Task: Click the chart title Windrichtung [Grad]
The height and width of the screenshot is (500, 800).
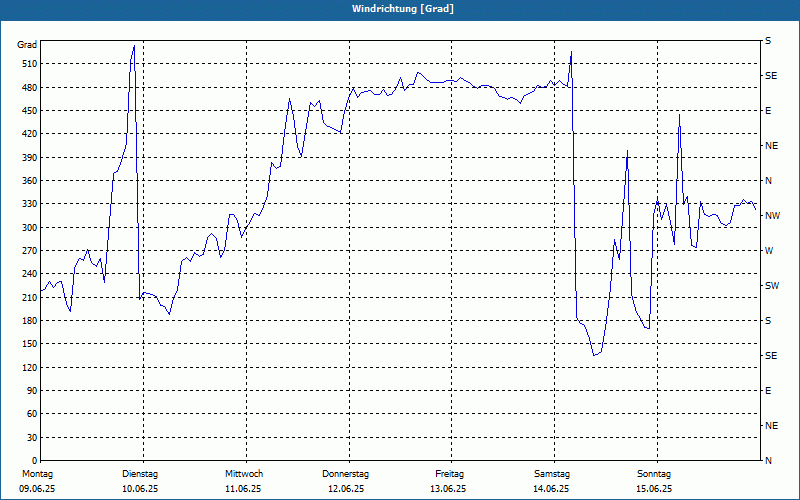Action: pyautogui.click(x=403, y=9)
